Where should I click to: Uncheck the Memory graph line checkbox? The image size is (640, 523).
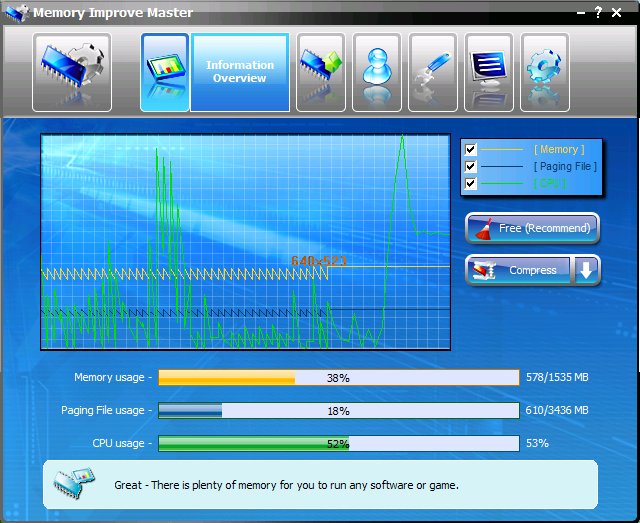(471, 149)
